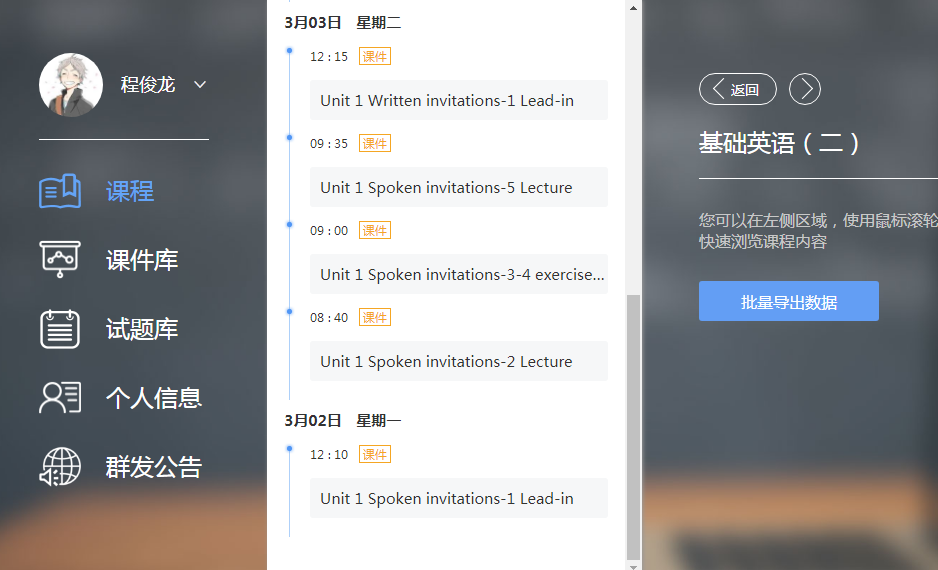Select the 试题库 menu label

click(142, 329)
